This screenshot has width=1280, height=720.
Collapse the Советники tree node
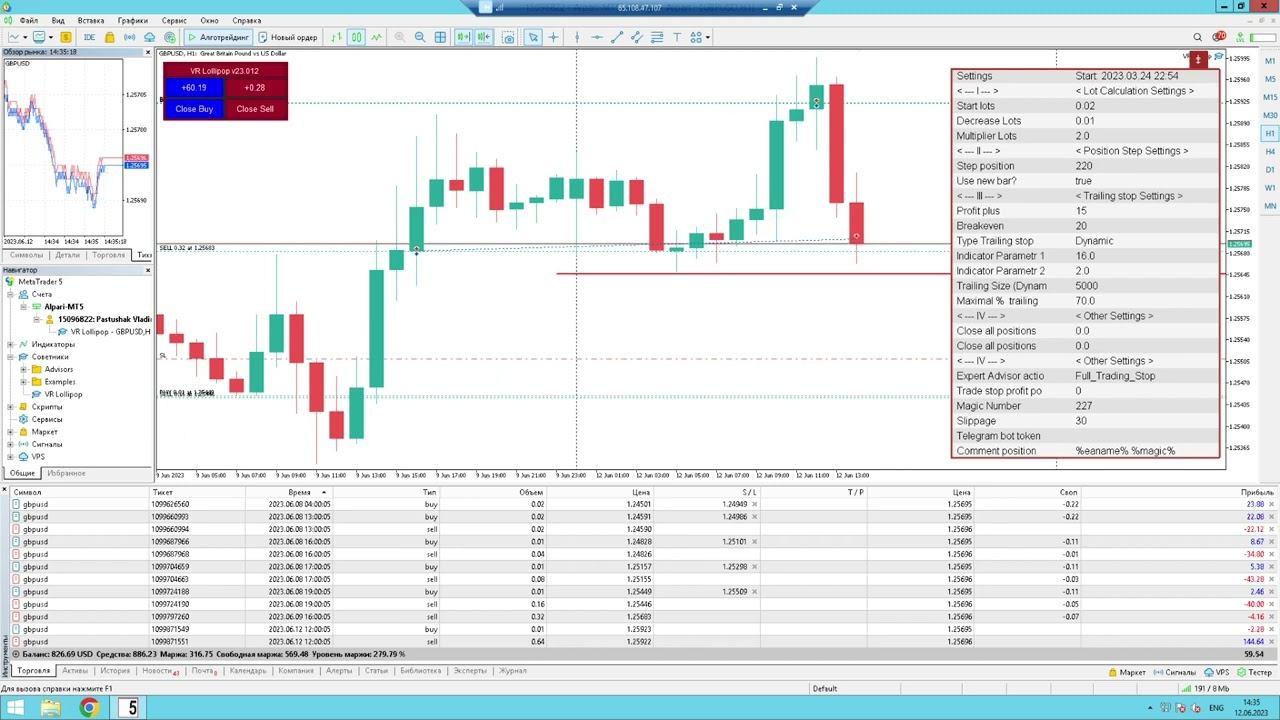[x=11, y=357]
